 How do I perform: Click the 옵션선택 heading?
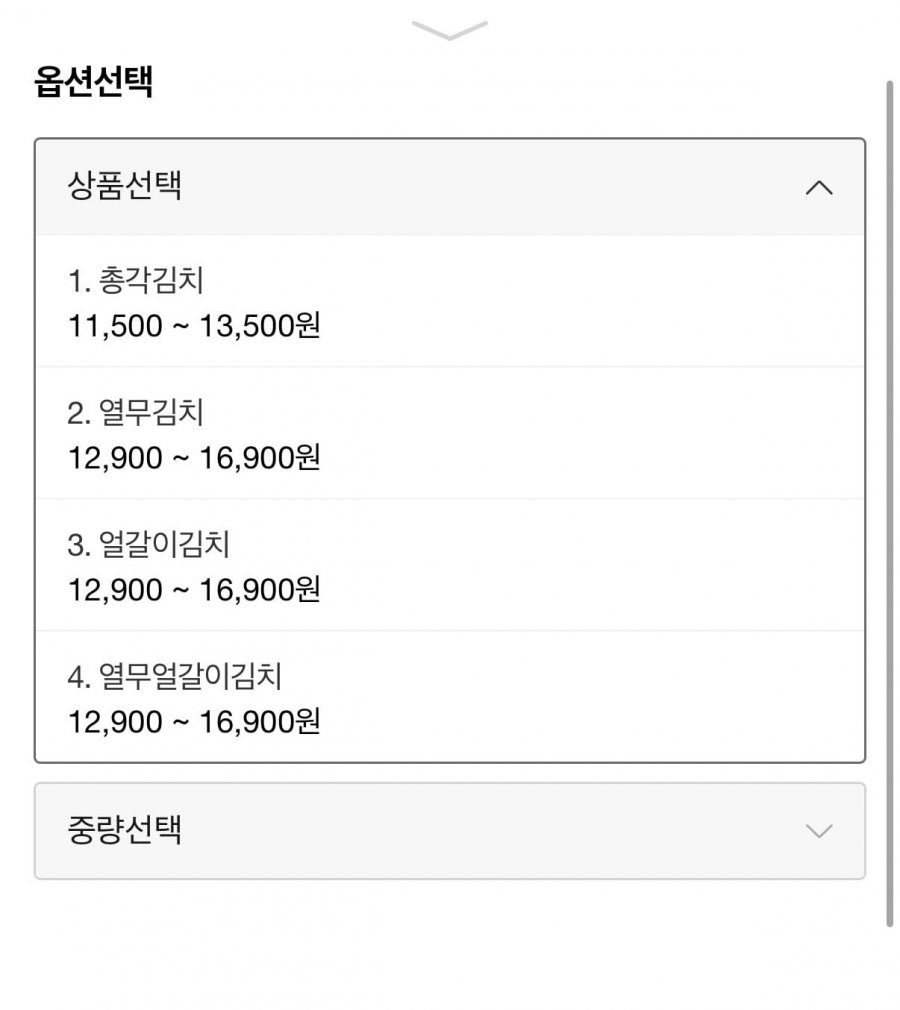click(93, 81)
